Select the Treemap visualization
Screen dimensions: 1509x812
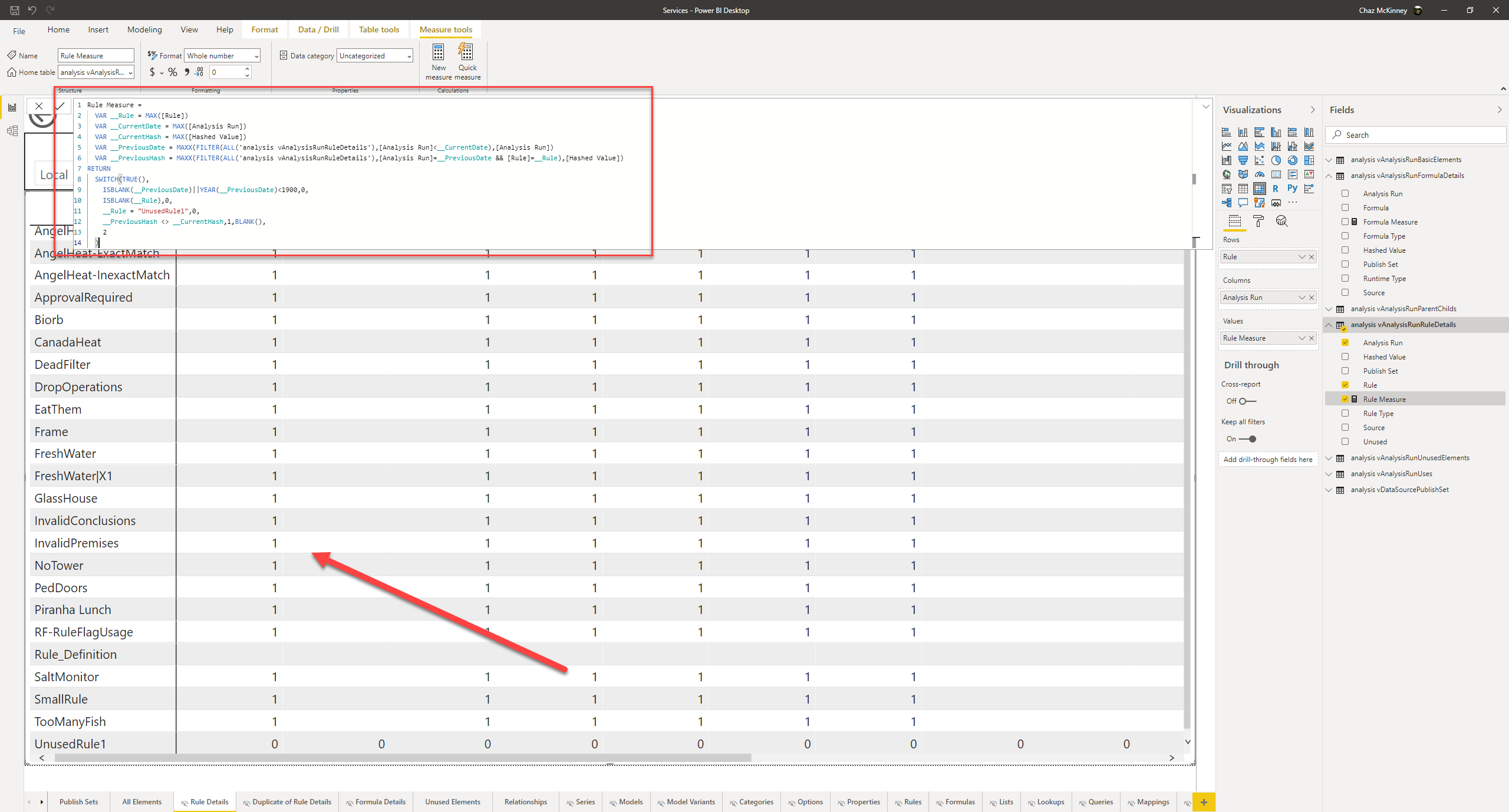1309,160
